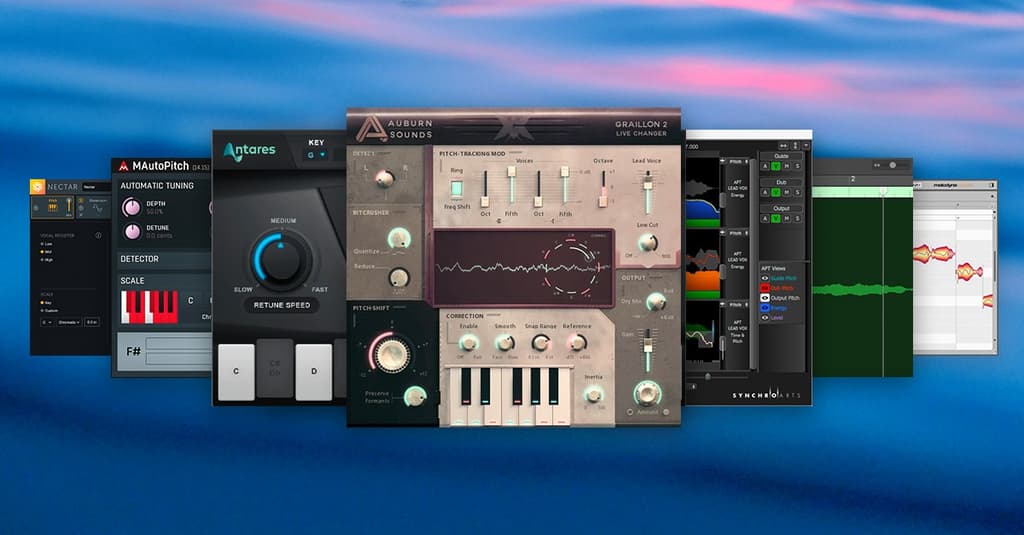This screenshot has height=535, width=1024.
Task: Click the Output Amount knob in Graillon
Action: (x=647, y=393)
